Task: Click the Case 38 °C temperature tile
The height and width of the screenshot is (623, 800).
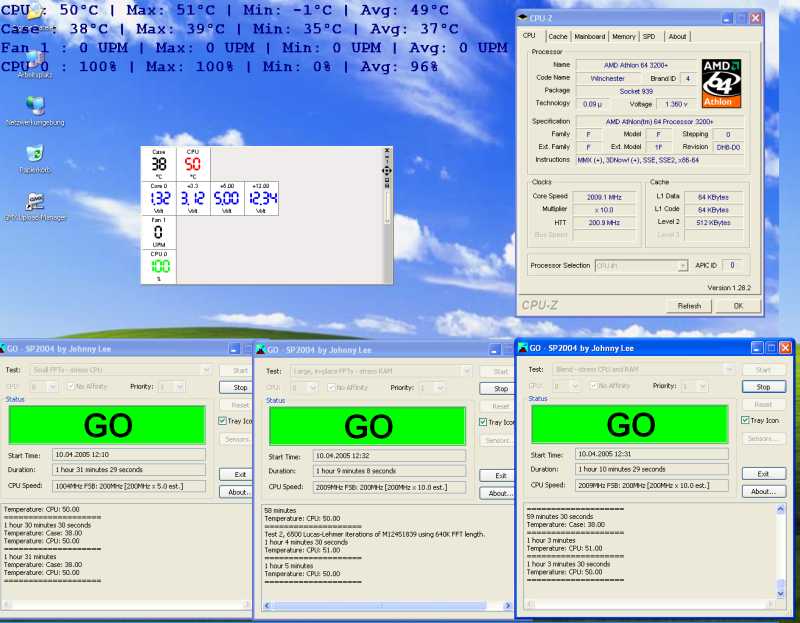Action: pyautogui.click(x=159, y=164)
